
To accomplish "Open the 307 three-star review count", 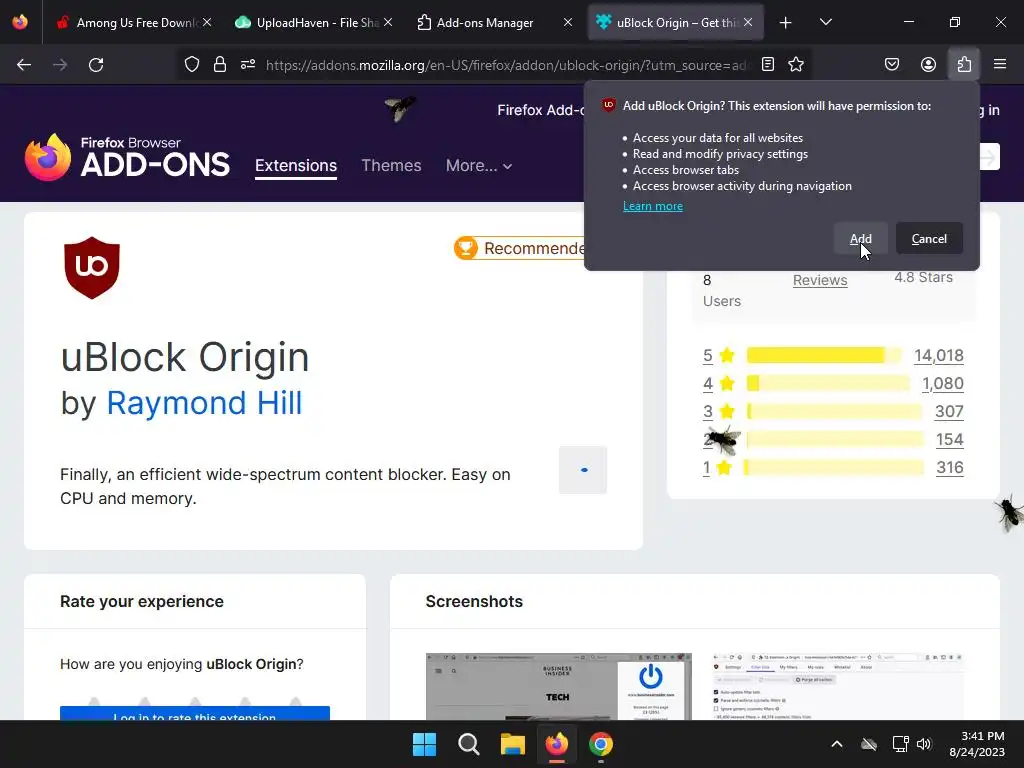I will pos(949,411).
